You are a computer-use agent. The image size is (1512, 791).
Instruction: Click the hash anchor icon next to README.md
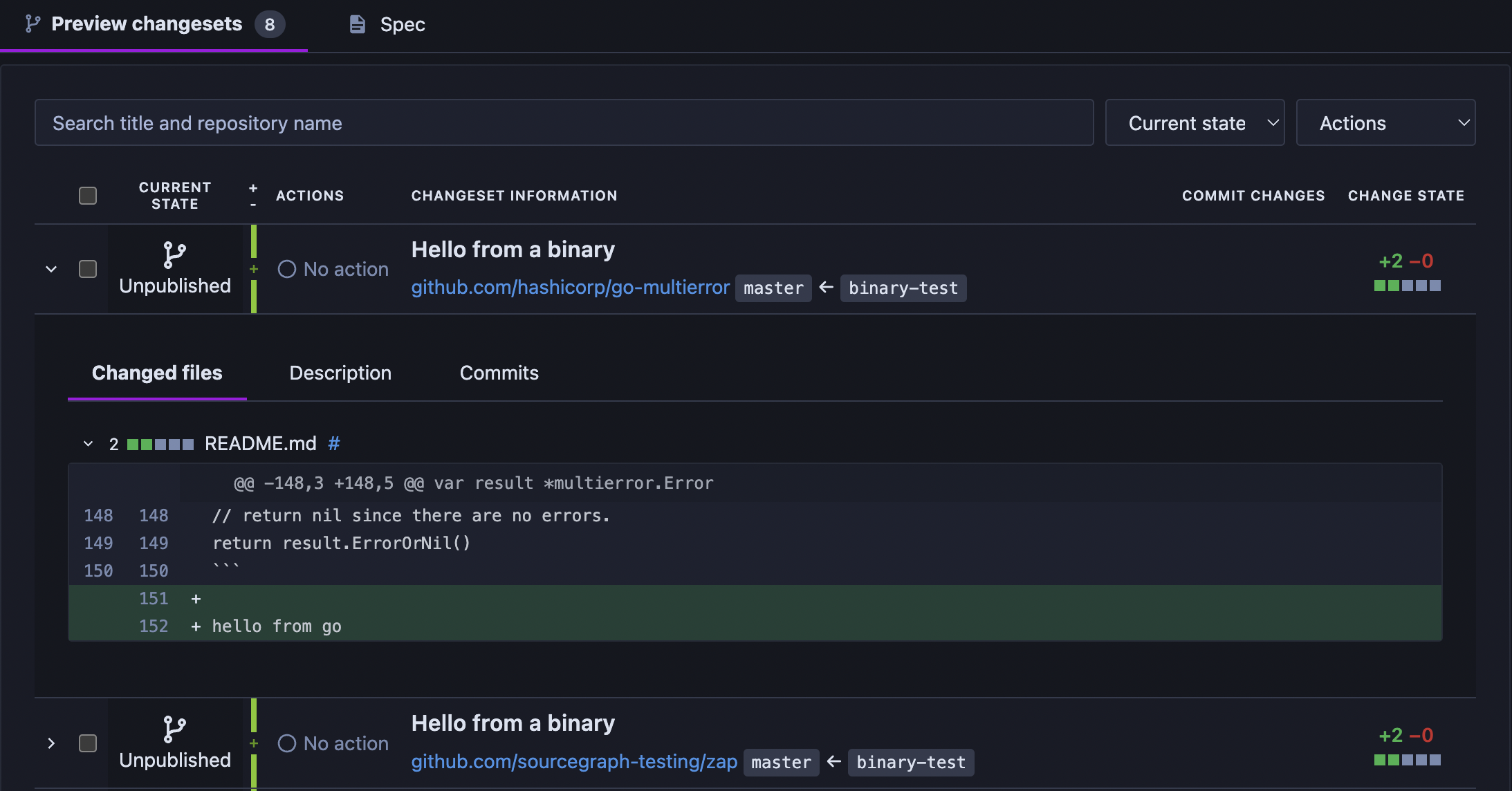(334, 443)
